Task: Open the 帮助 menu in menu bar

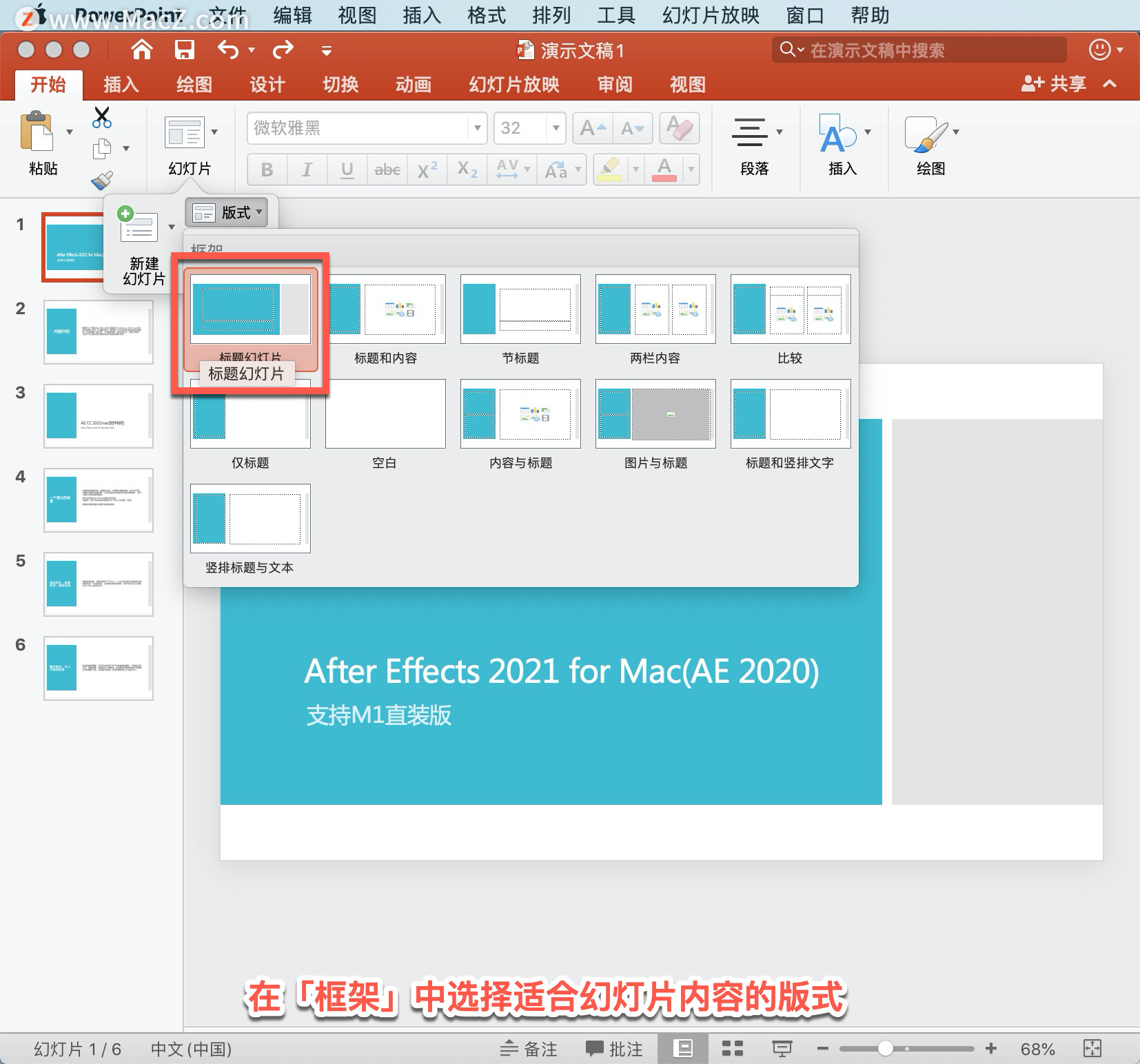Action: pyautogui.click(x=870, y=15)
